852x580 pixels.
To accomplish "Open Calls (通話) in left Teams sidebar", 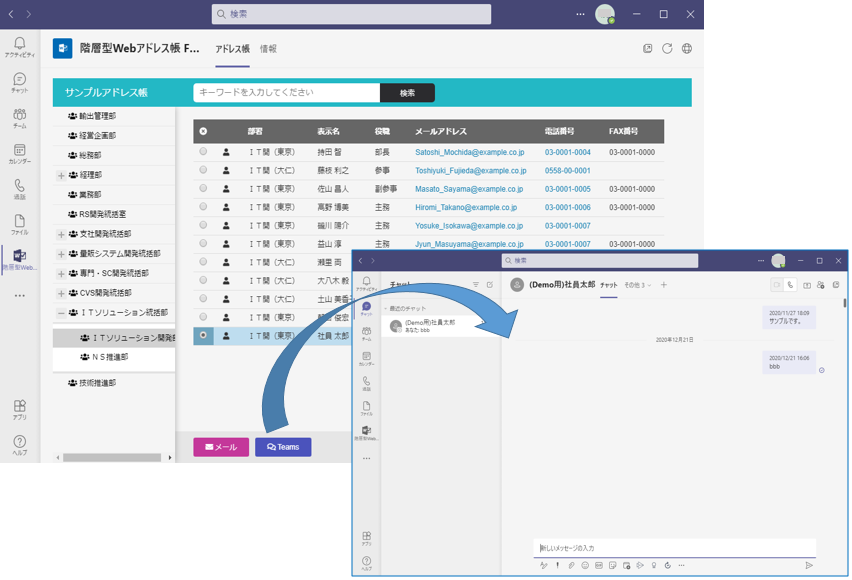I will (19, 189).
